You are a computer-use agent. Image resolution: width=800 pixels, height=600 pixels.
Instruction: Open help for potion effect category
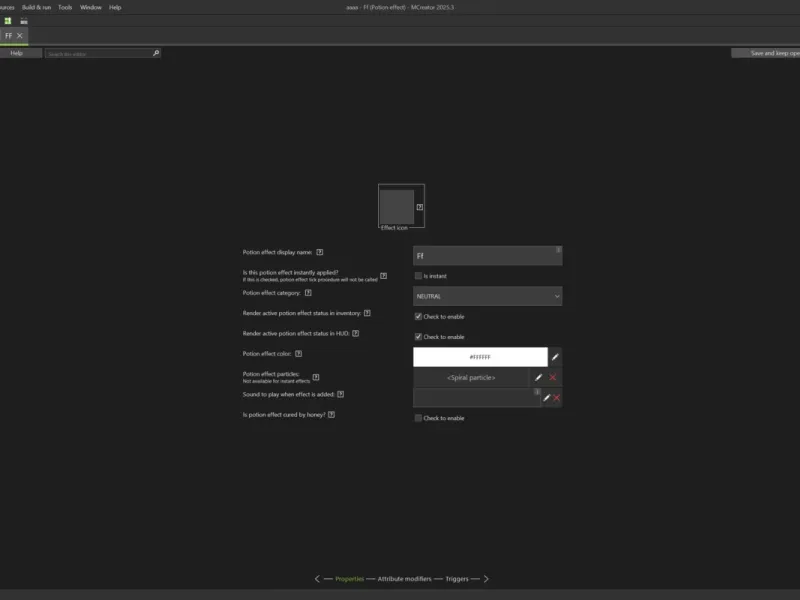click(x=308, y=293)
